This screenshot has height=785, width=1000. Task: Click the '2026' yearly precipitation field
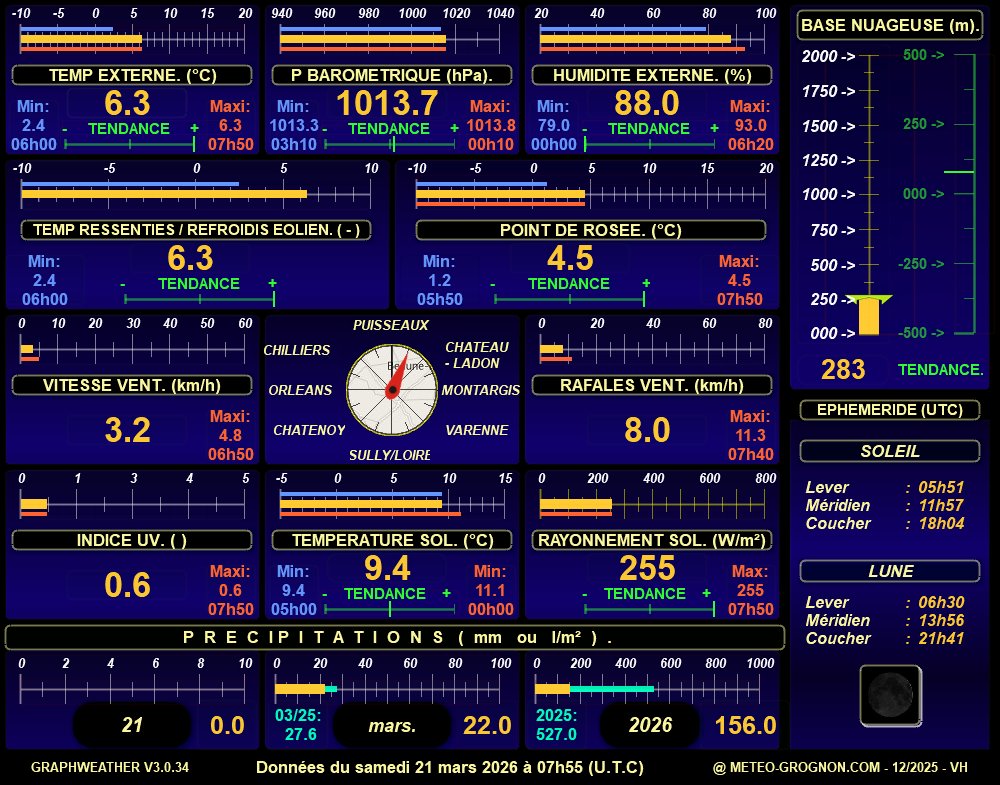coord(651,726)
